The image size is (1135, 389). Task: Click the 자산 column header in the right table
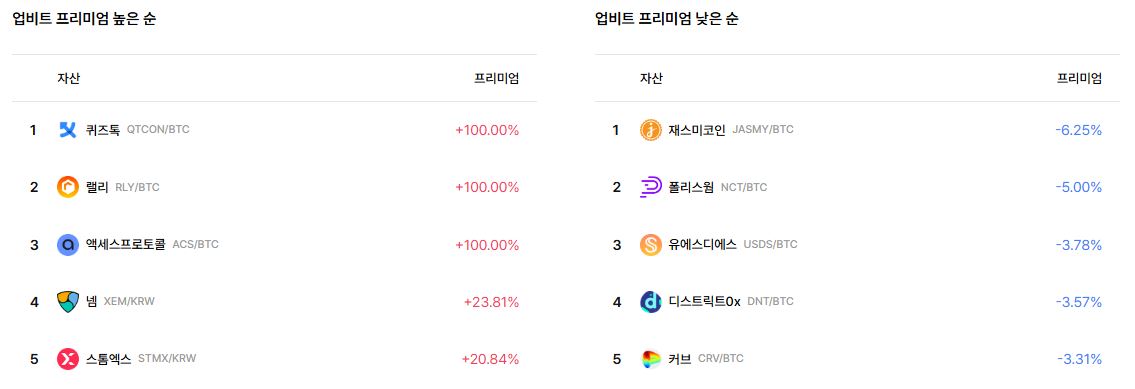click(651, 79)
